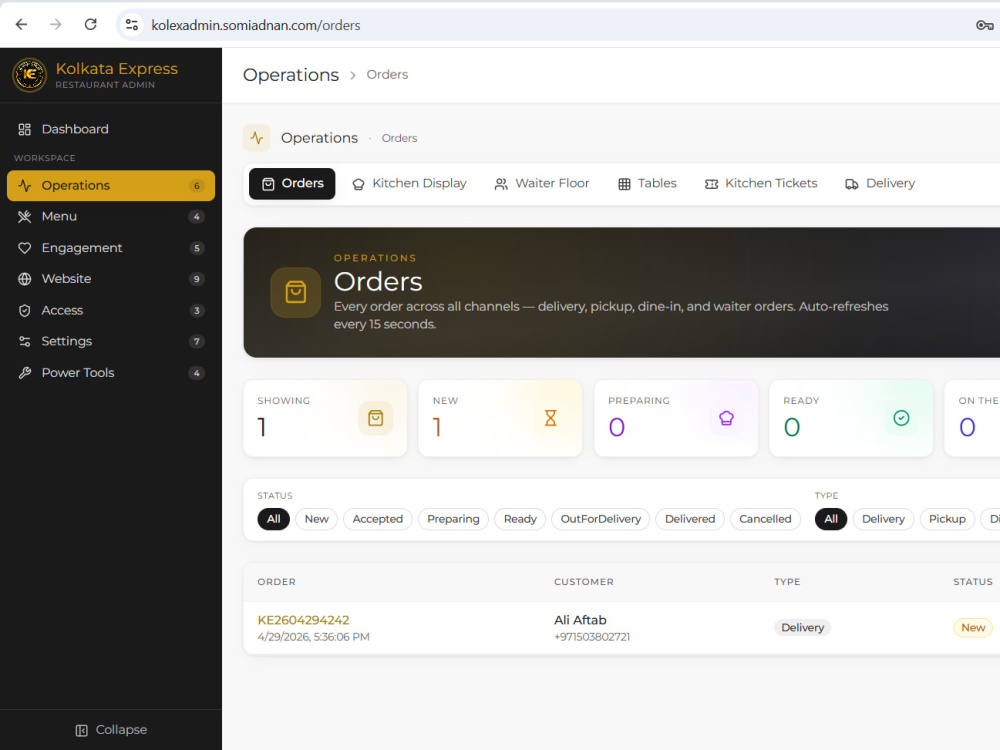Viewport: 1000px width, 750px height.
Task: Focus the address bar URL
Action: tap(256, 25)
